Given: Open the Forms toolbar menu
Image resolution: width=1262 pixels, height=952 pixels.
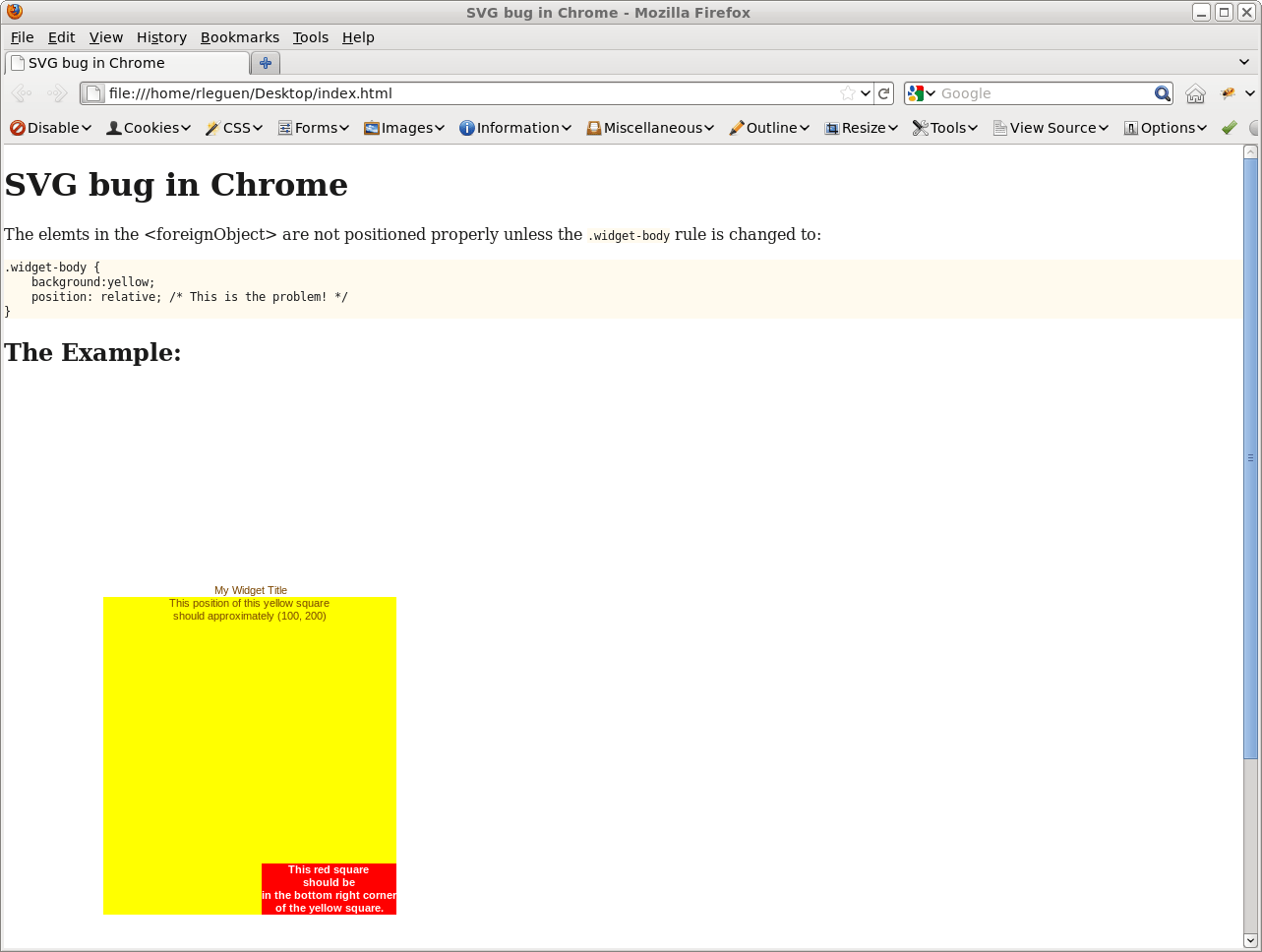Looking at the screenshot, I should 314,128.
